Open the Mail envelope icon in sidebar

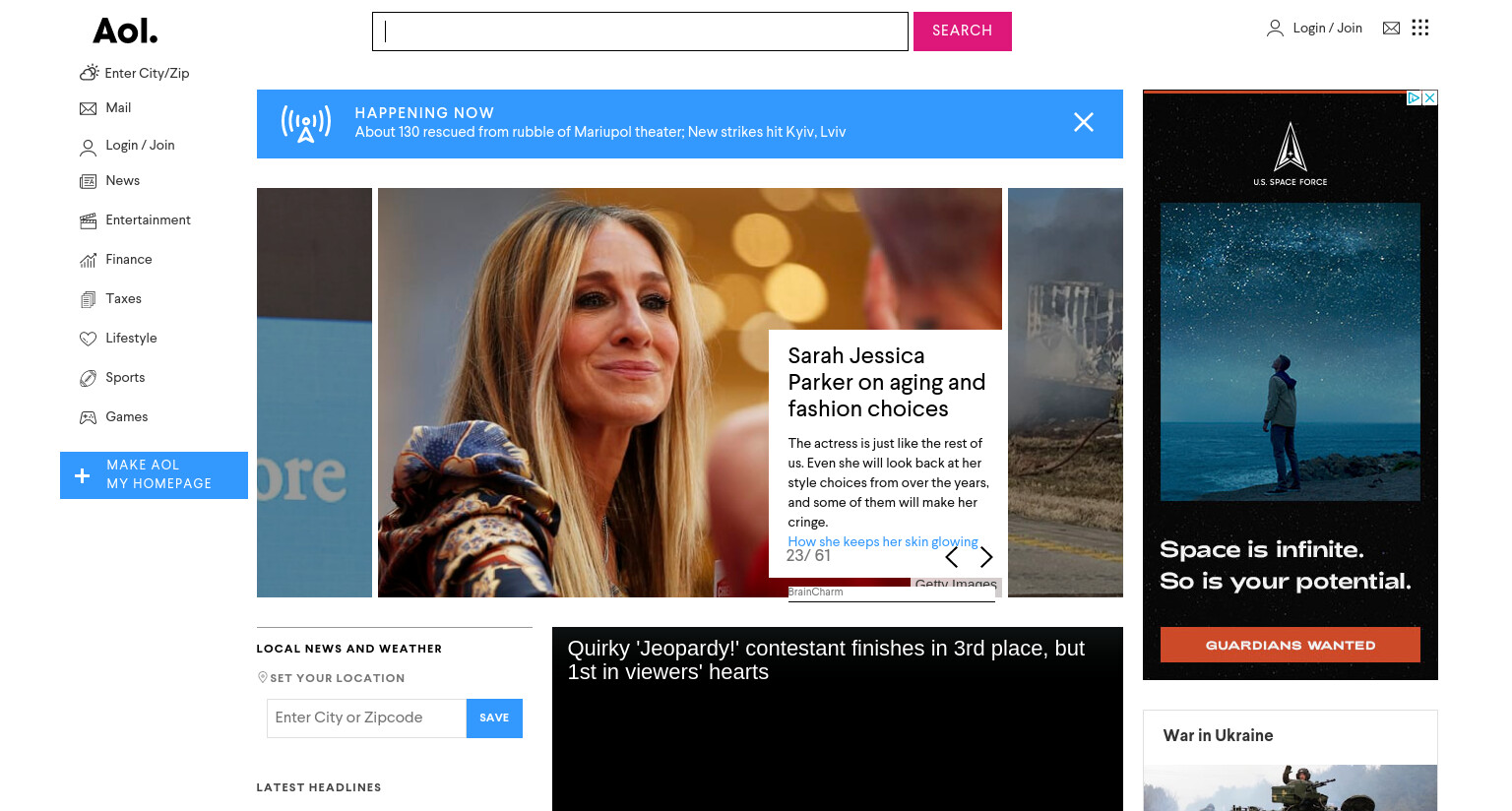tap(88, 108)
